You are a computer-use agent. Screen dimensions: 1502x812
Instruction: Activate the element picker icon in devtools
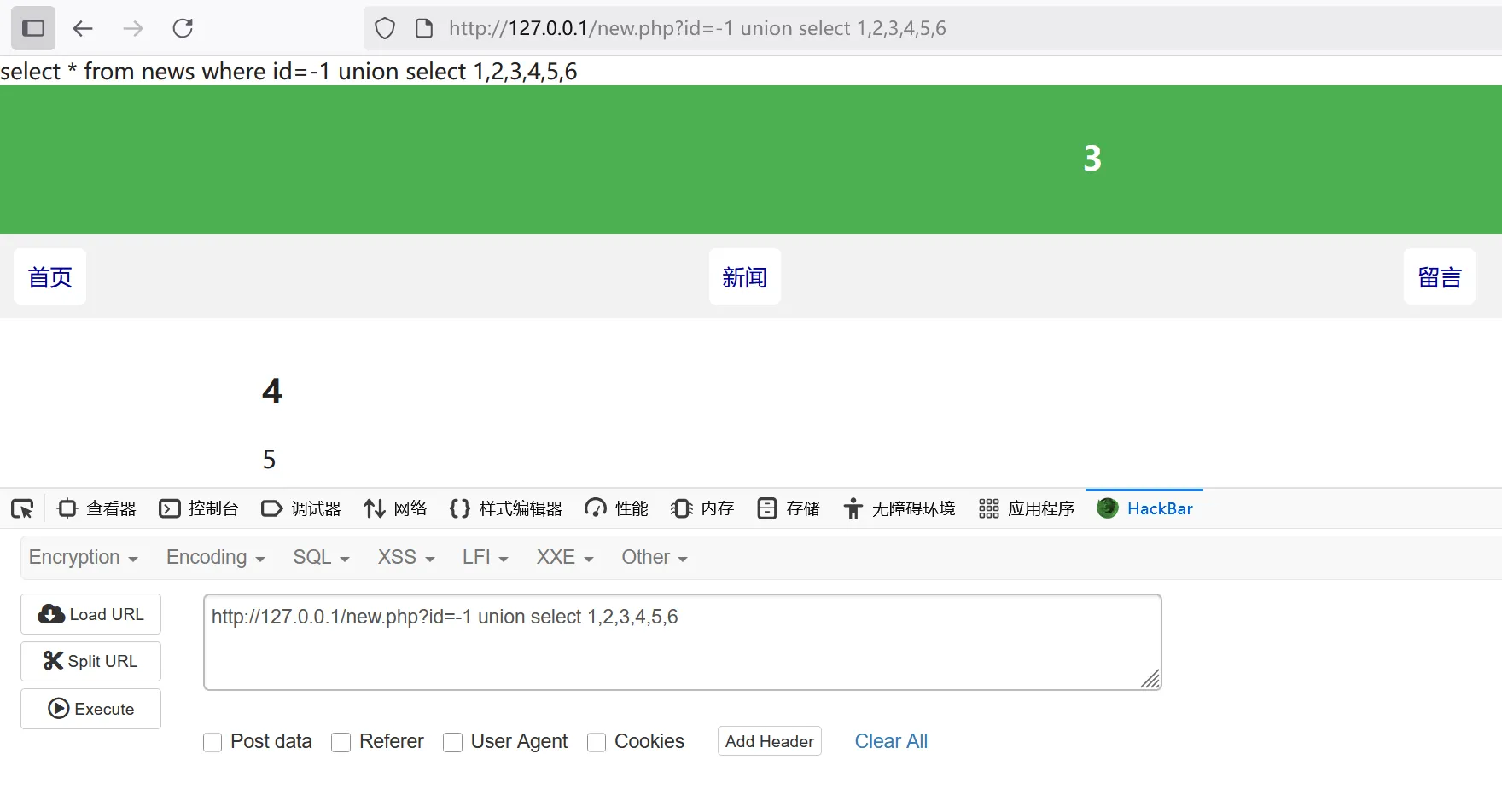click(x=22, y=509)
